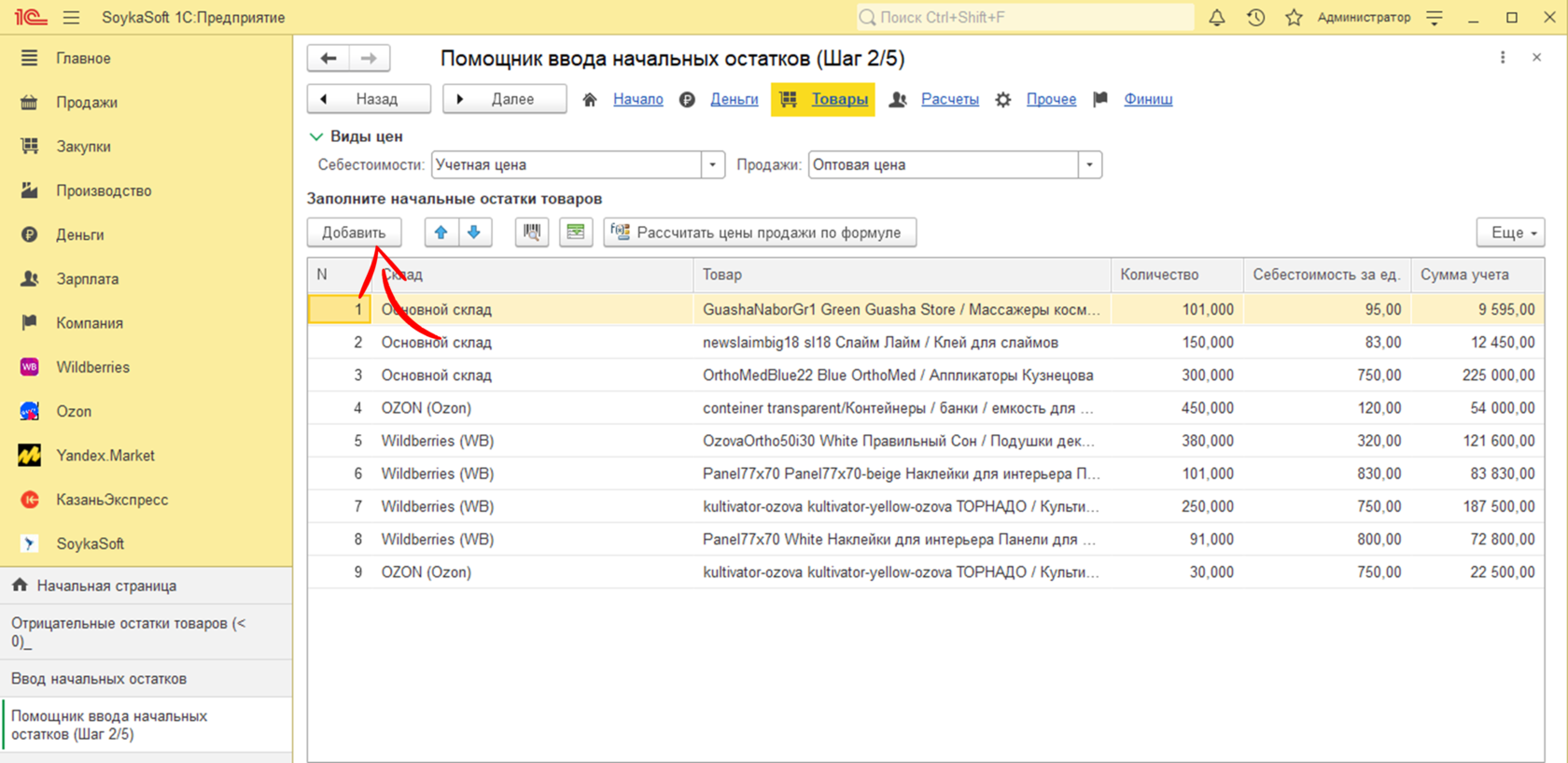Move row down with blue arrow
Viewport: 1568px width, 763px height.
pyautogui.click(x=474, y=233)
